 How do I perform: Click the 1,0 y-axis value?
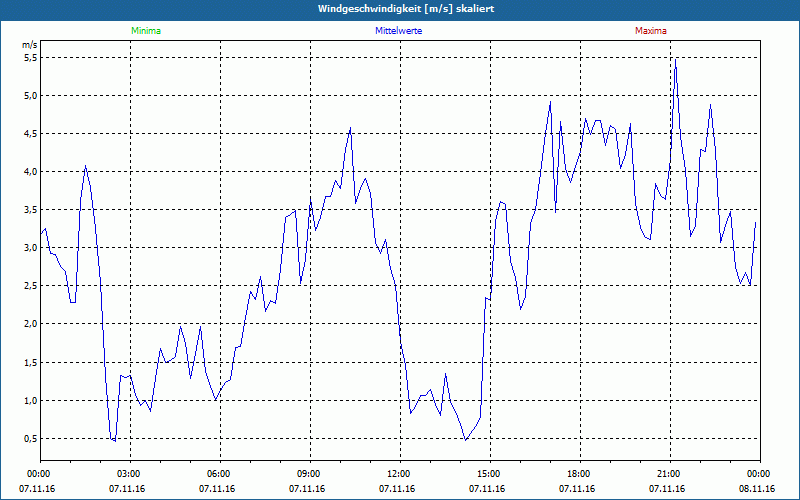coord(31,401)
